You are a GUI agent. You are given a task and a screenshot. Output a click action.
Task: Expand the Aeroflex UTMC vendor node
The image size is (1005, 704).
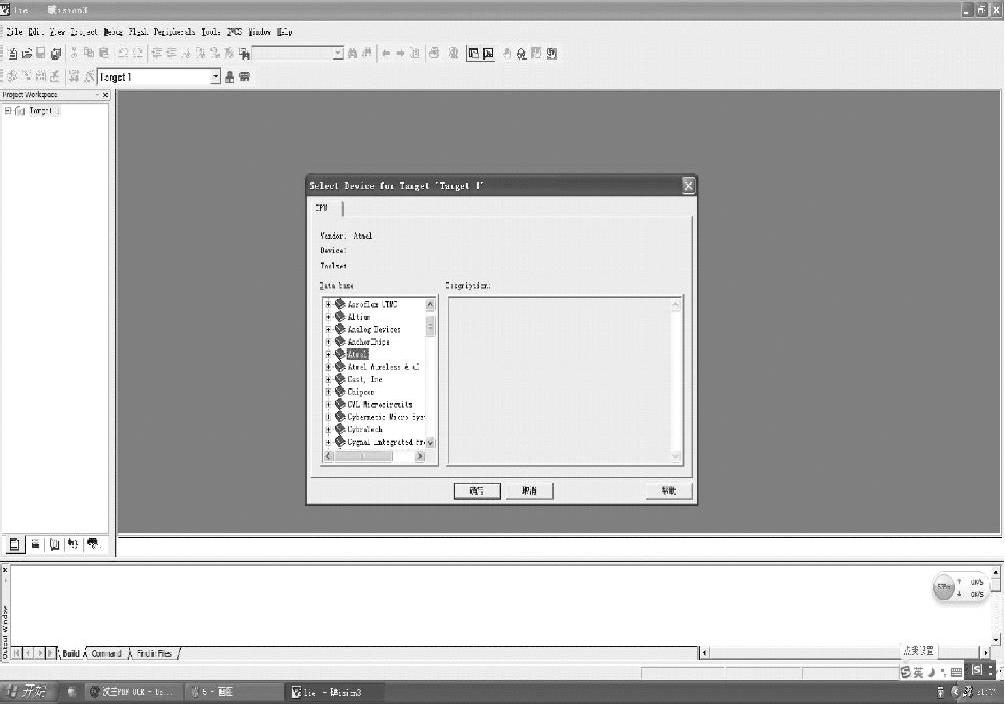pos(328,305)
